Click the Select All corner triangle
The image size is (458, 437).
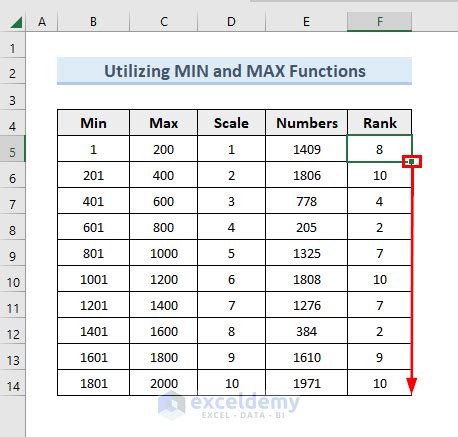(x=16, y=22)
